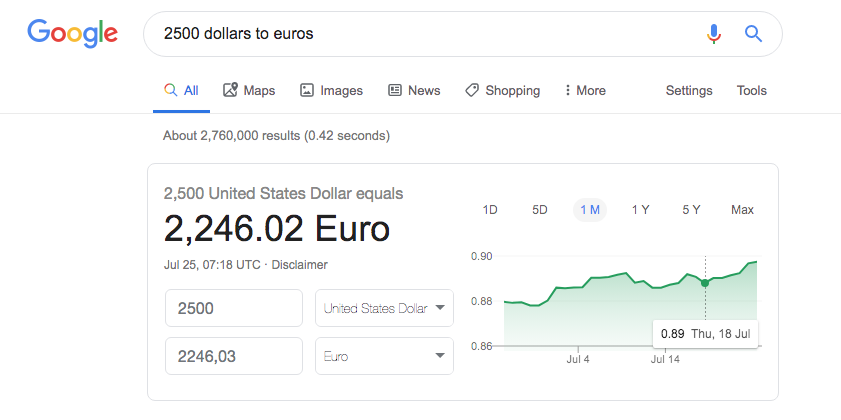
Task: Select the Max chart range
Action: point(742,210)
